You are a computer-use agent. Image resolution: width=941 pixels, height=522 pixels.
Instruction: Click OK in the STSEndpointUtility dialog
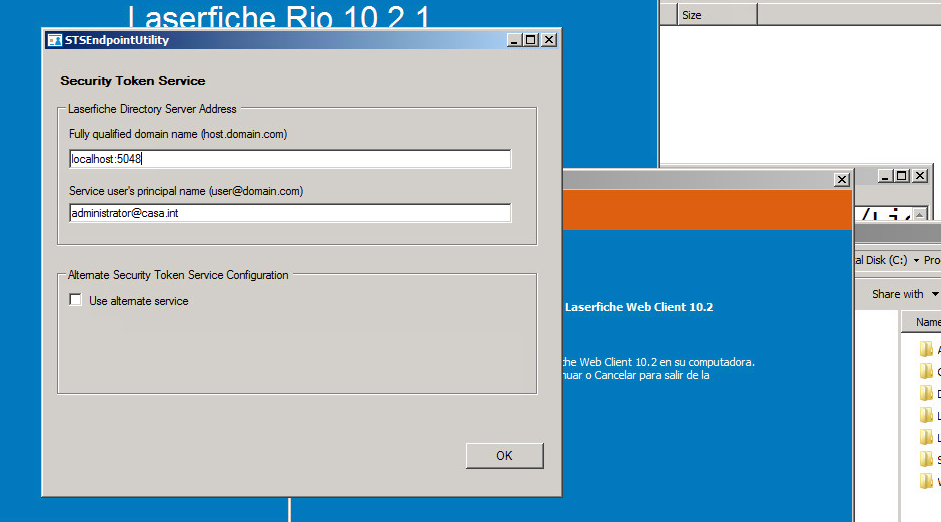504,455
